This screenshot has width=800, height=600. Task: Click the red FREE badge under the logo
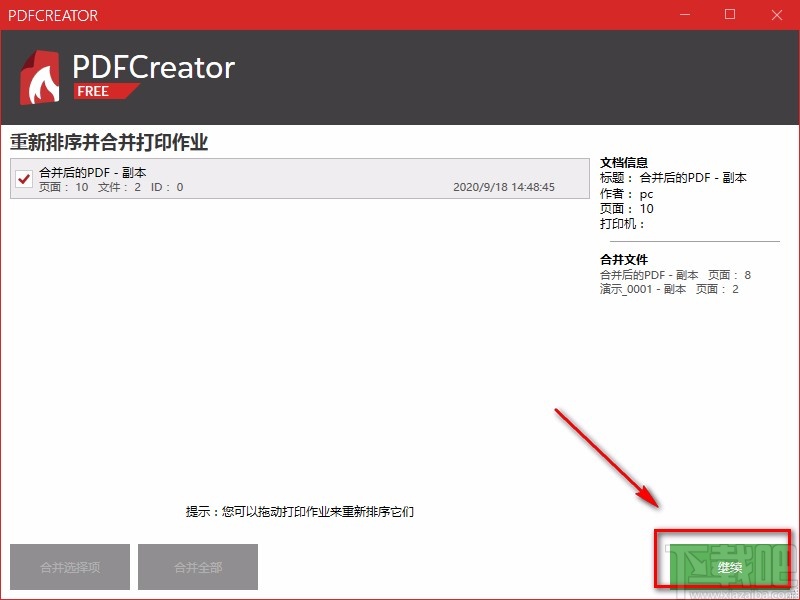[104, 91]
